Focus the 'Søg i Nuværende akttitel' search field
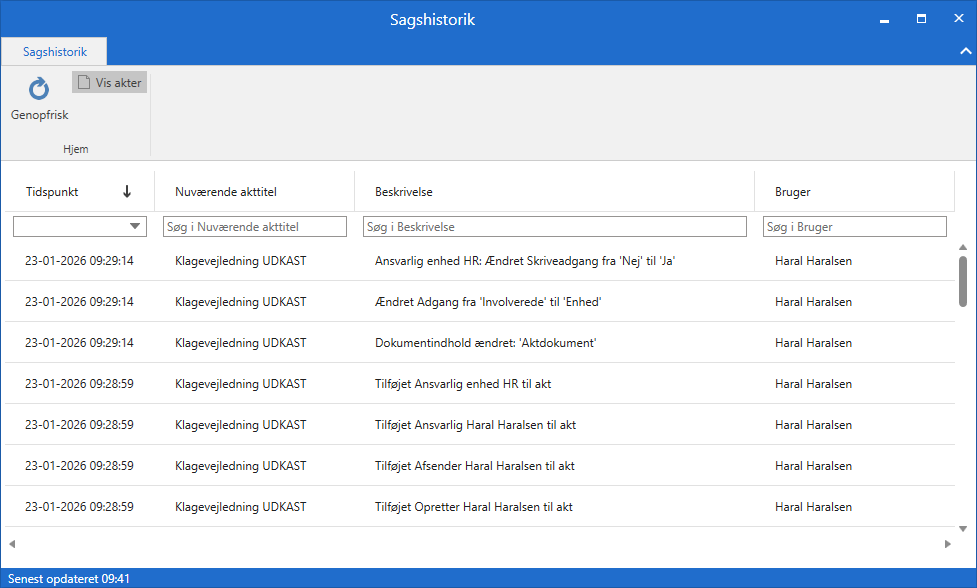The image size is (977, 588). [x=255, y=227]
